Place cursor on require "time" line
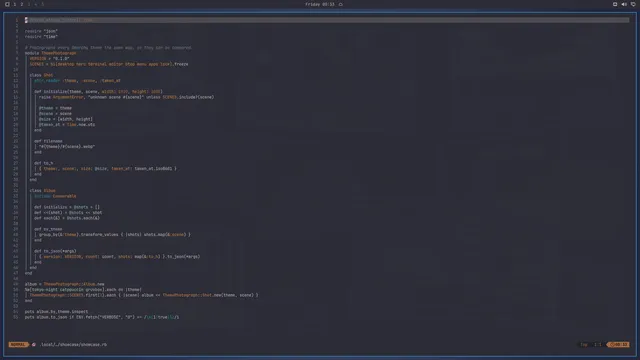Image resolution: width=640 pixels, height=360 pixels. click(x=41, y=36)
